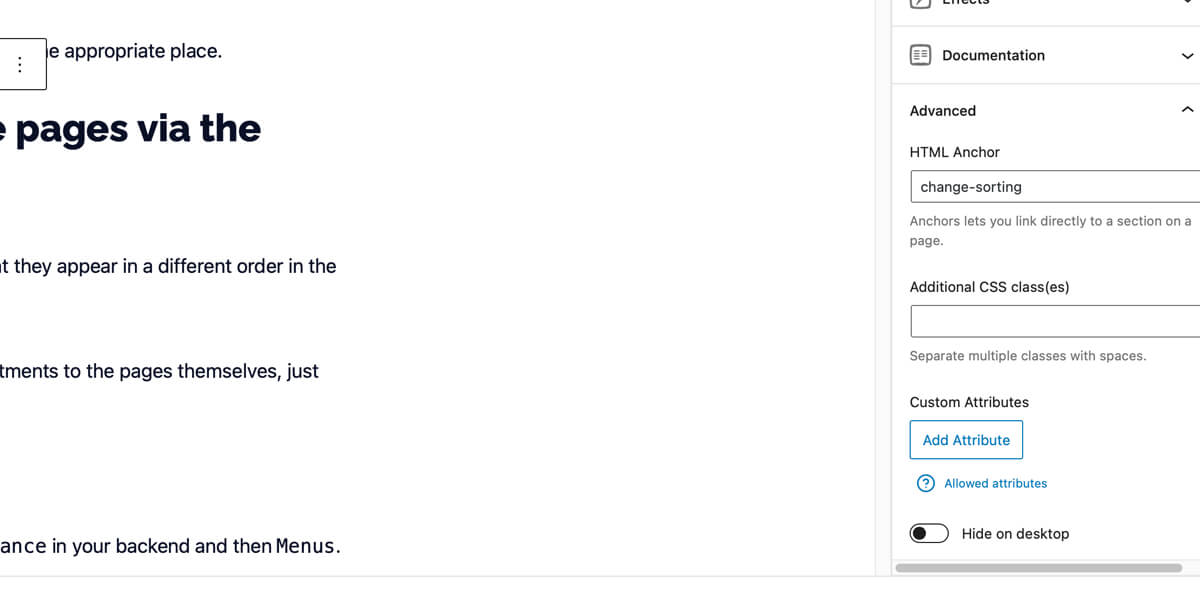Expand the Effects panel chevron at top
This screenshot has height=600, width=1200.
click(1187, 3)
